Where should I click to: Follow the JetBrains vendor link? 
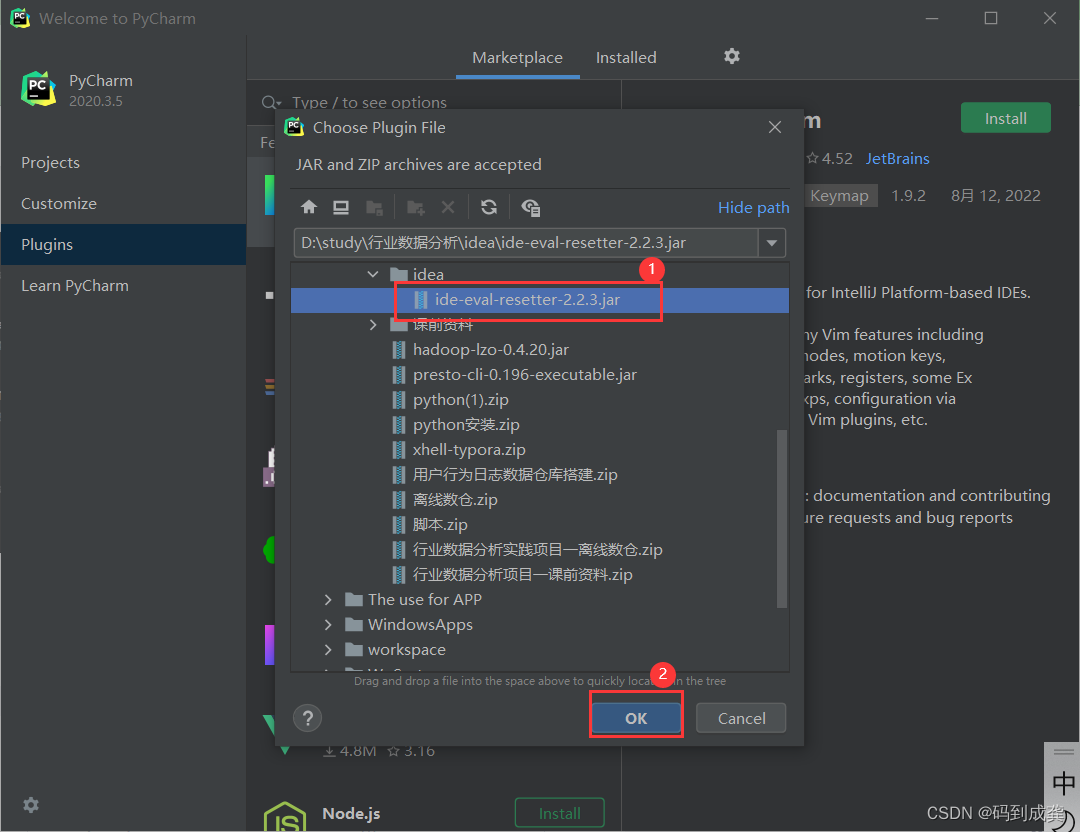897,158
